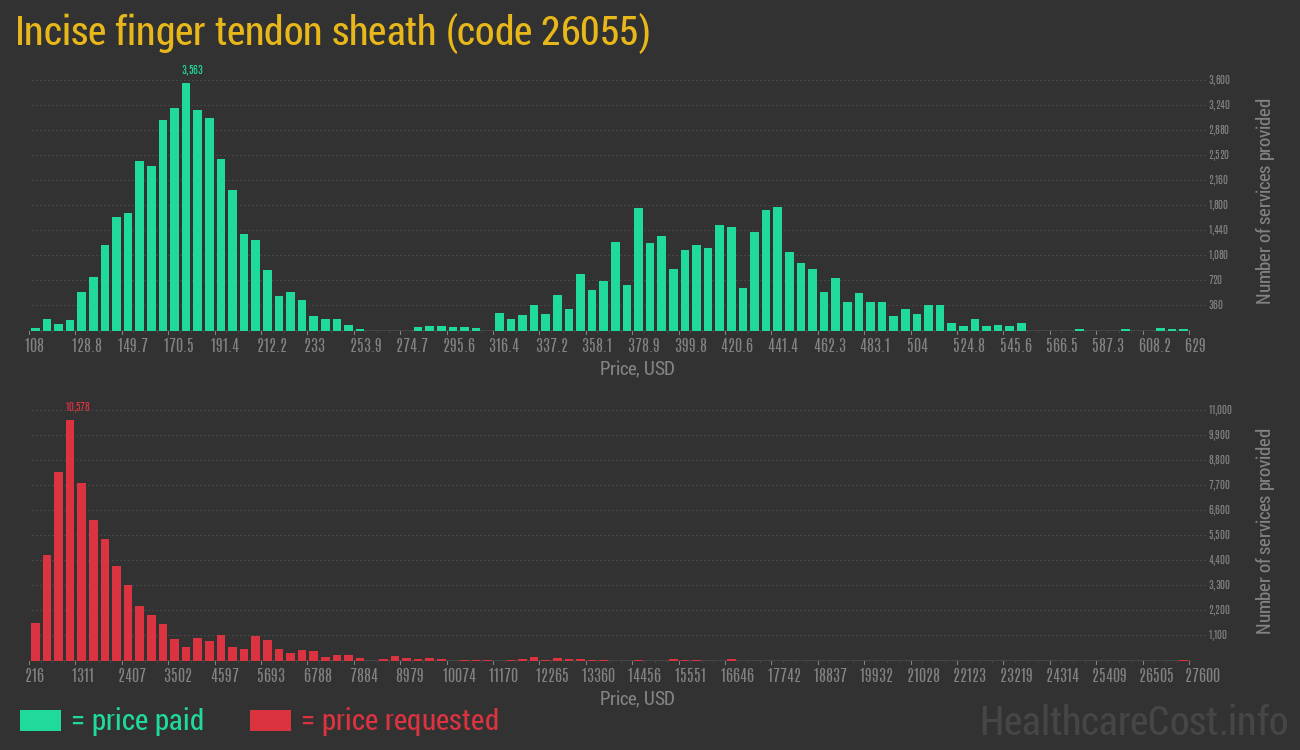Image resolution: width=1300 pixels, height=750 pixels.
Task: Click the x-axis tick label '316.4'
Action: [505, 346]
